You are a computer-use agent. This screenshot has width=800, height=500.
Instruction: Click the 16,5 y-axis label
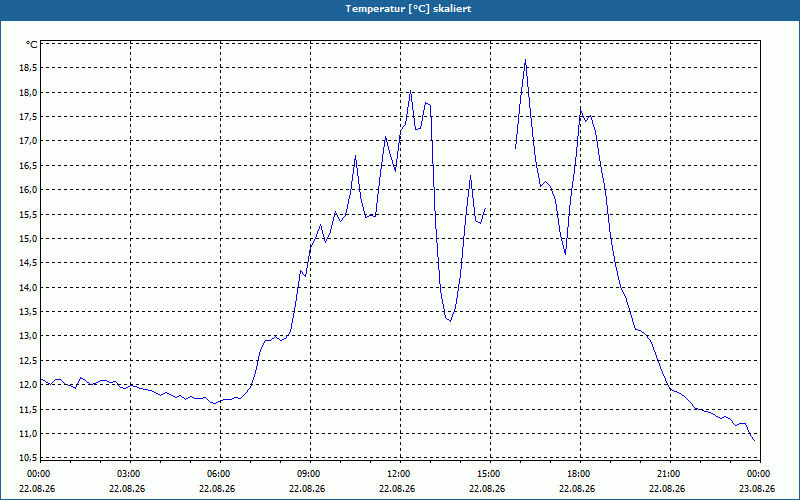tap(29, 165)
